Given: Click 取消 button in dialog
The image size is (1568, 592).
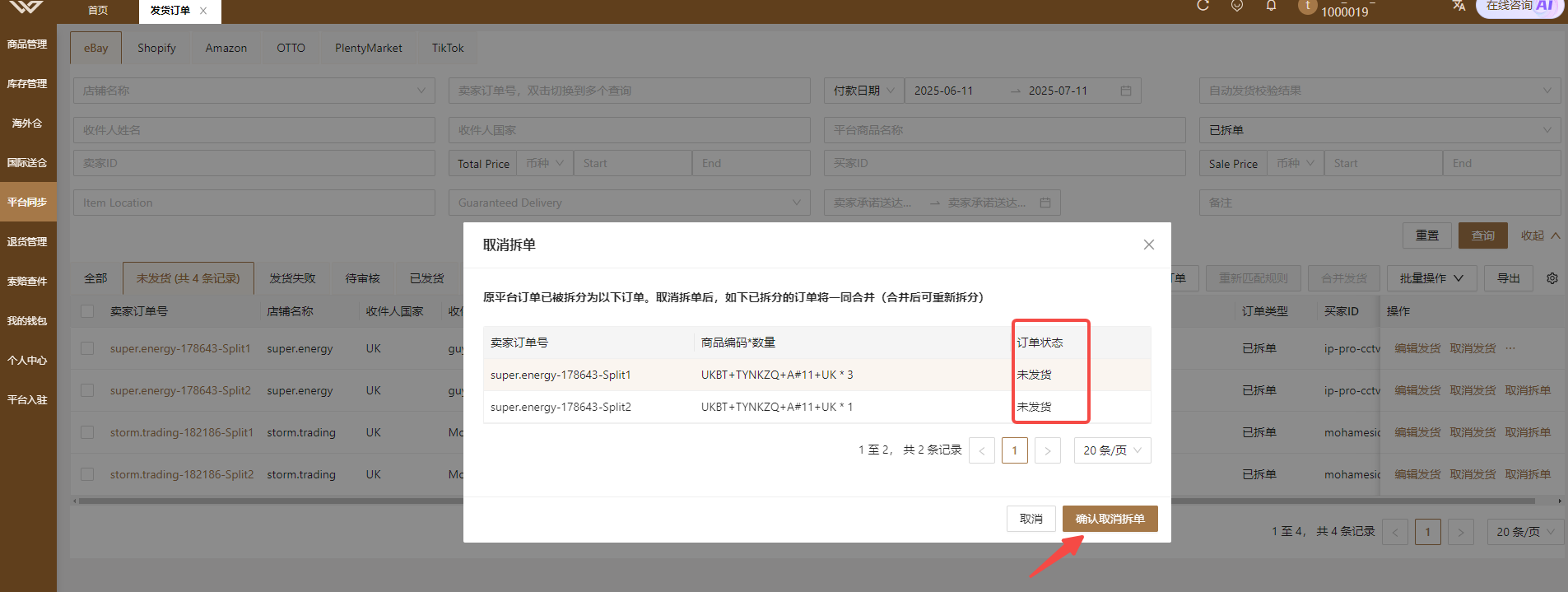Looking at the screenshot, I should (x=1031, y=519).
